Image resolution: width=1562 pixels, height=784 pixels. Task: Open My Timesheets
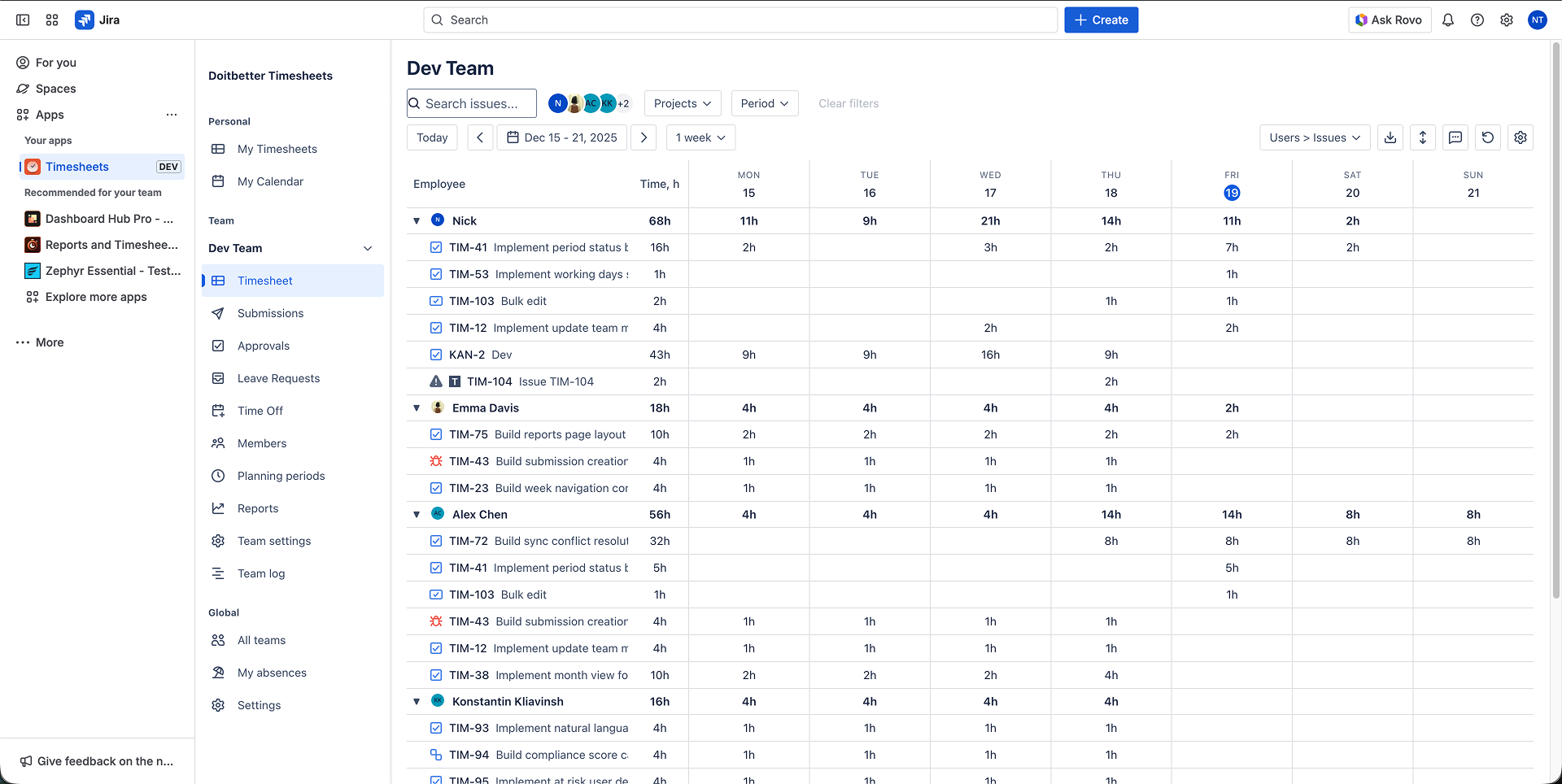coord(292,149)
